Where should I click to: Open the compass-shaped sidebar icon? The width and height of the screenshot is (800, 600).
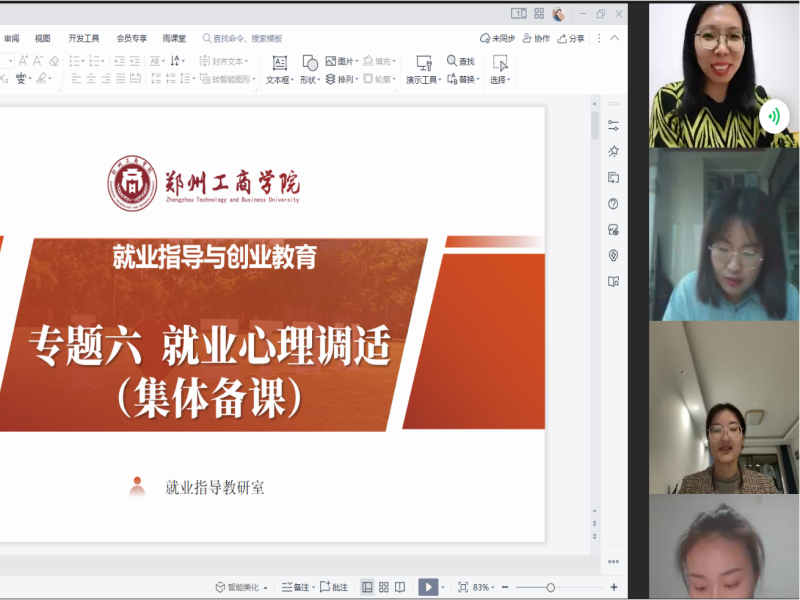click(613, 255)
